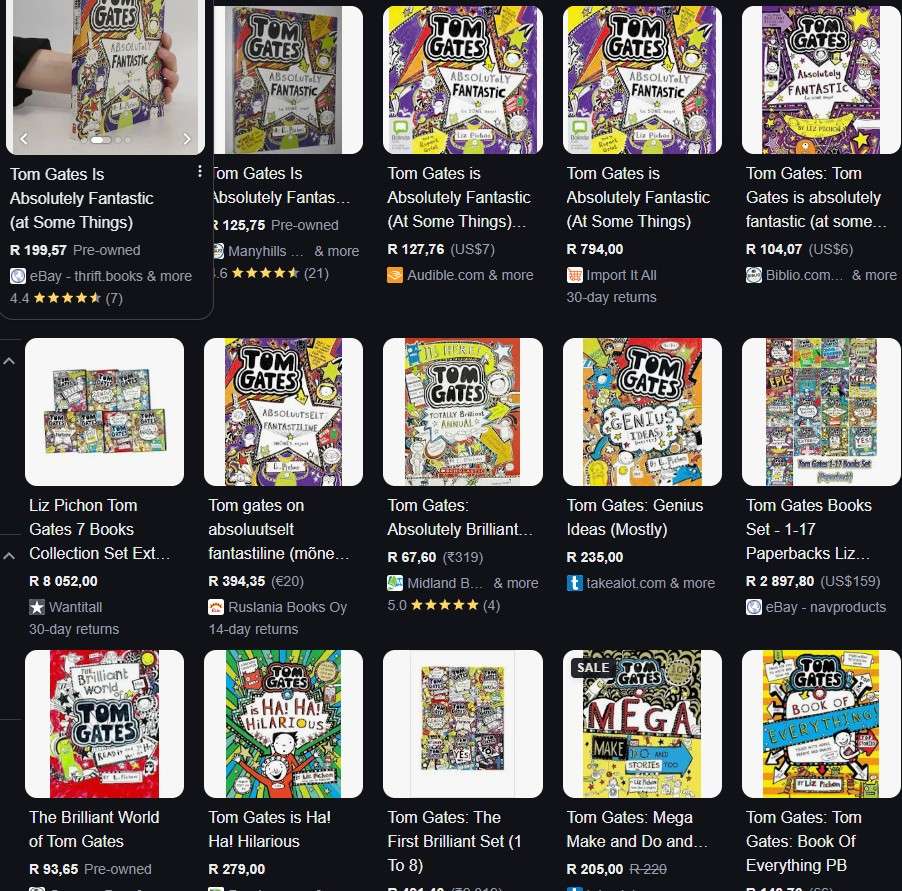The width and height of the screenshot is (902, 891).
Task: Click the next image arrow on first product
Action: pos(187,139)
